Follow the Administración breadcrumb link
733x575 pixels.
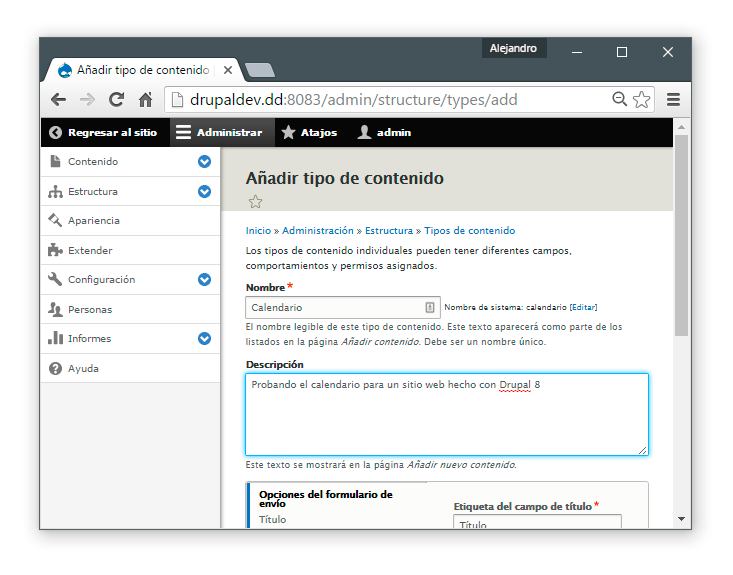tap(318, 230)
